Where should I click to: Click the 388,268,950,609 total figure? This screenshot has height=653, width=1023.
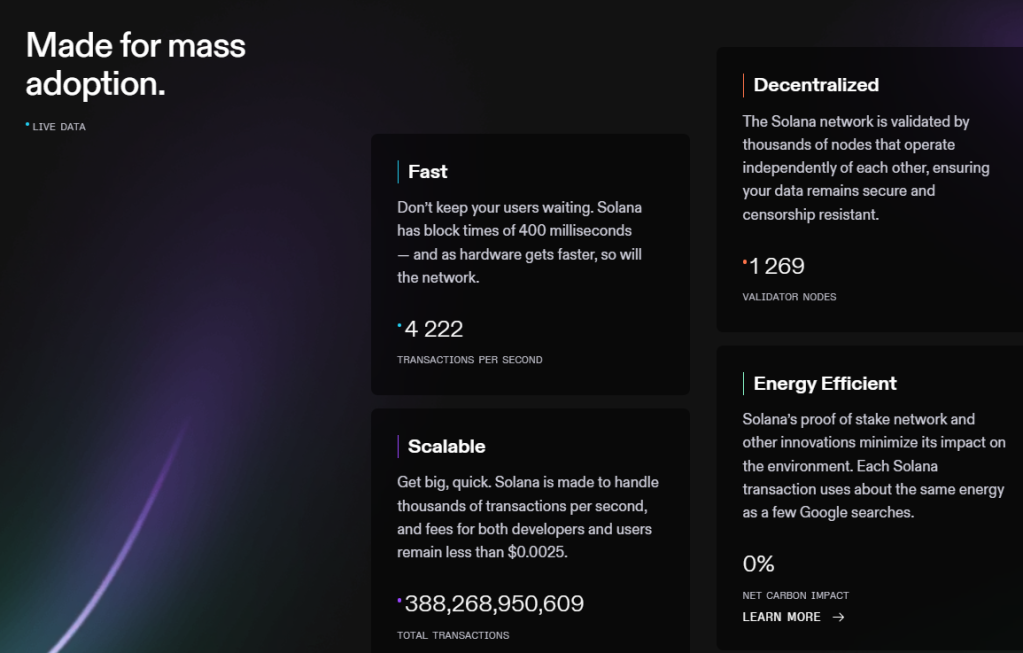click(494, 604)
